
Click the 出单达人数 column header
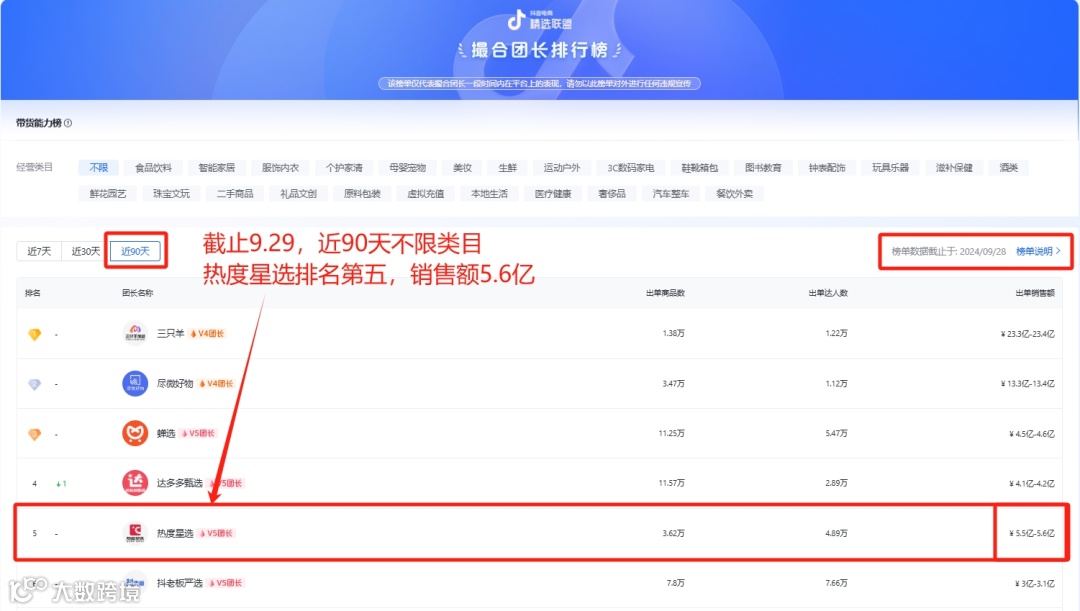[x=828, y=293]
